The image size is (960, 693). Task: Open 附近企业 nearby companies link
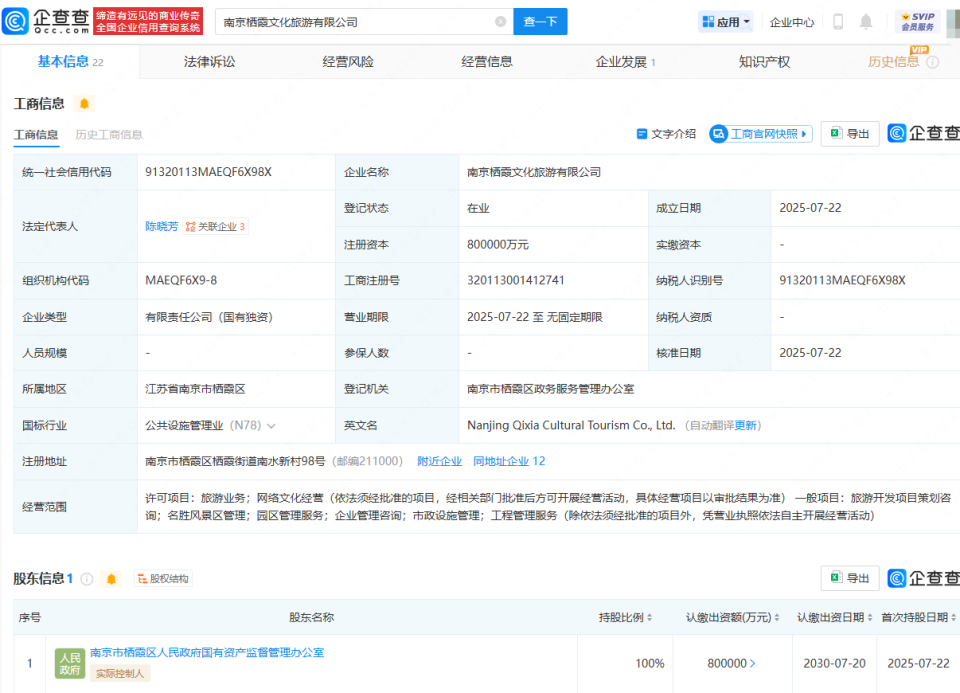(440, 461)
